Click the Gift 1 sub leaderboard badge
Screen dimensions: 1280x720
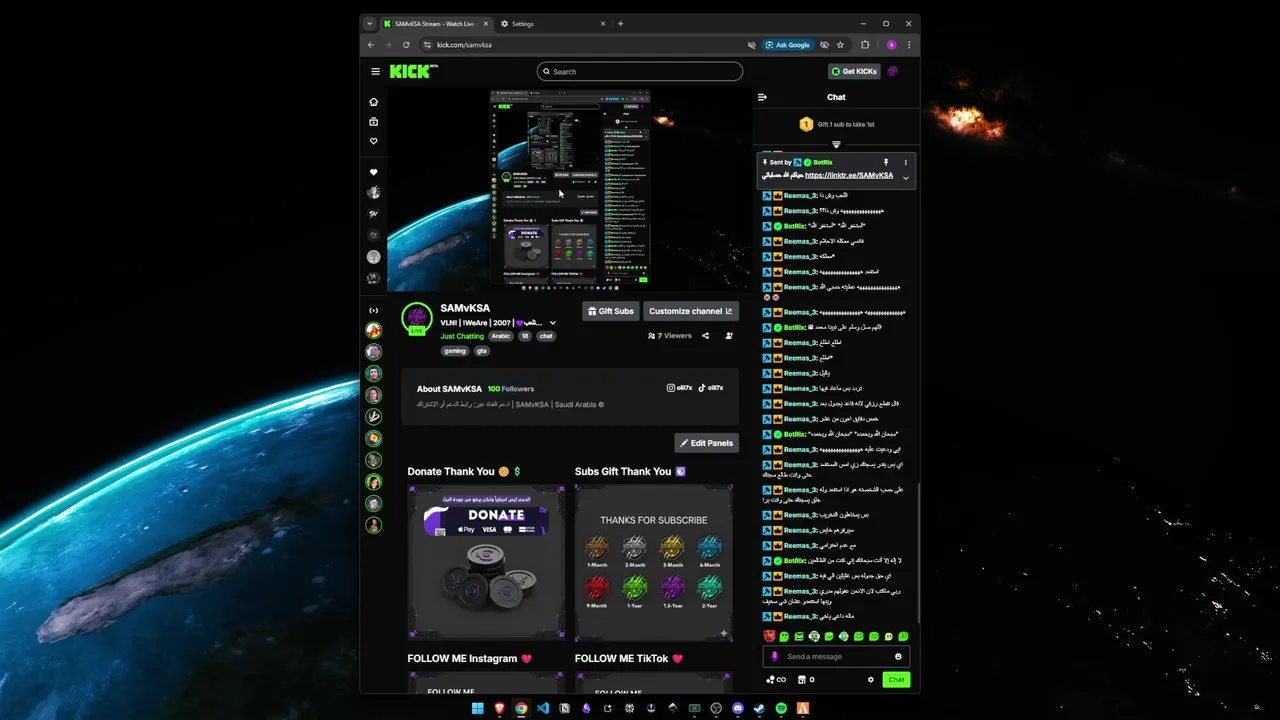(806, 124)
